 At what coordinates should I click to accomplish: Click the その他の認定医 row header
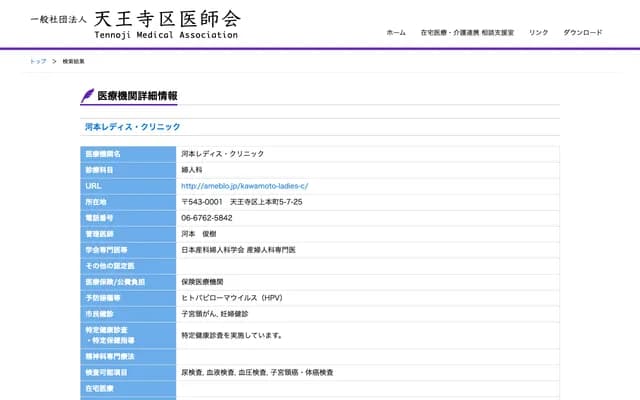point(128,266)
